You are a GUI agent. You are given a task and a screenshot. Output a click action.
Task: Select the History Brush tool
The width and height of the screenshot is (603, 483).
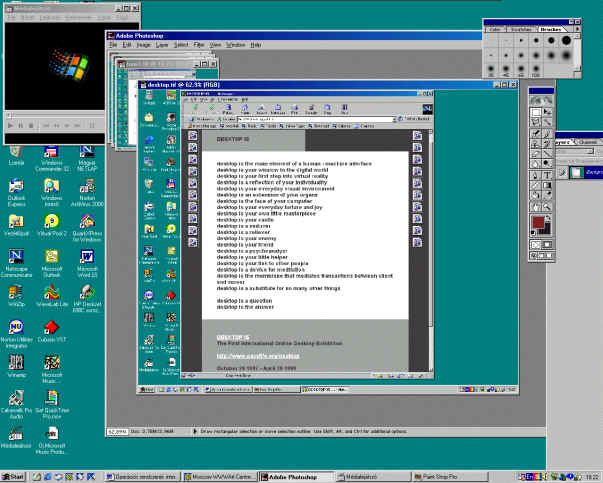tap(547, 143)
